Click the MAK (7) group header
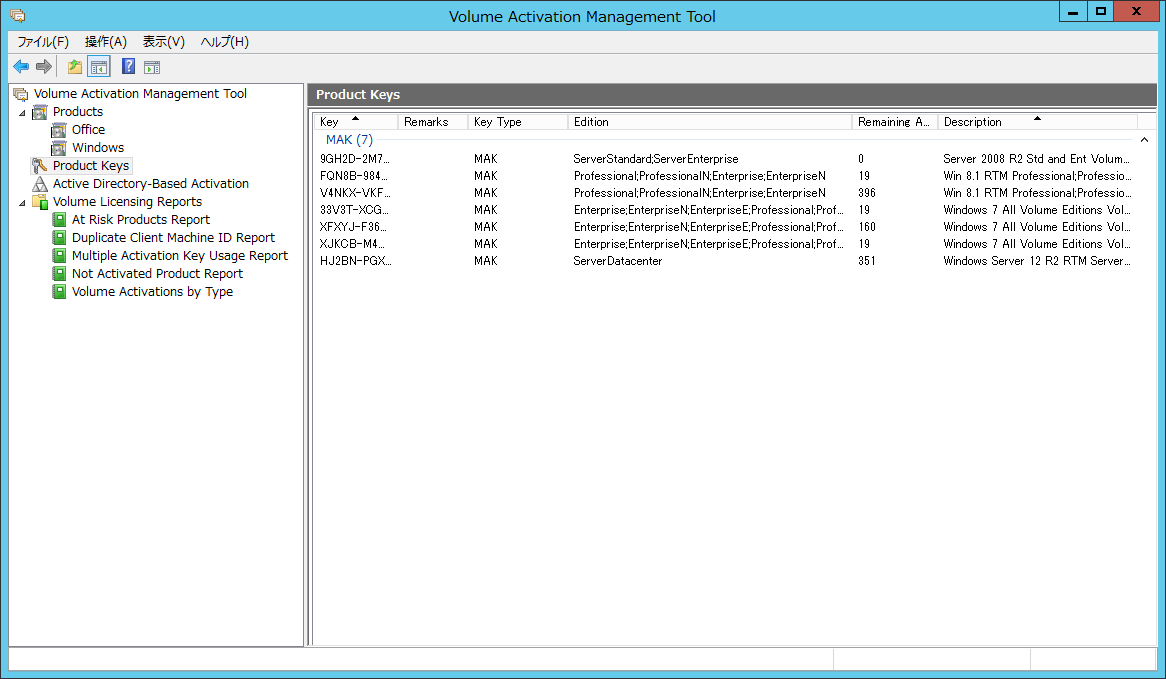This screenshot has width=1166, height=679. tap(350, 140)
